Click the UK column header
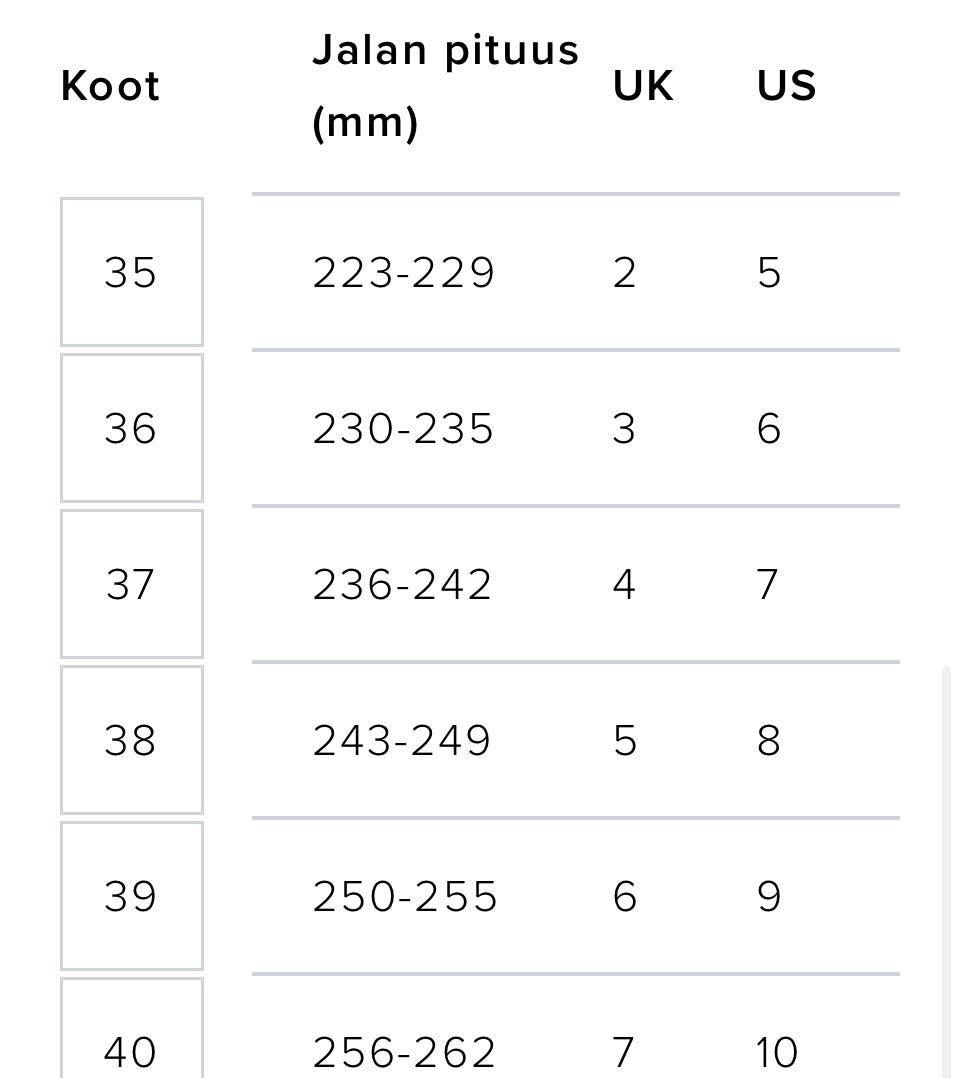960x1078 pixels. (x=643, y=86)
